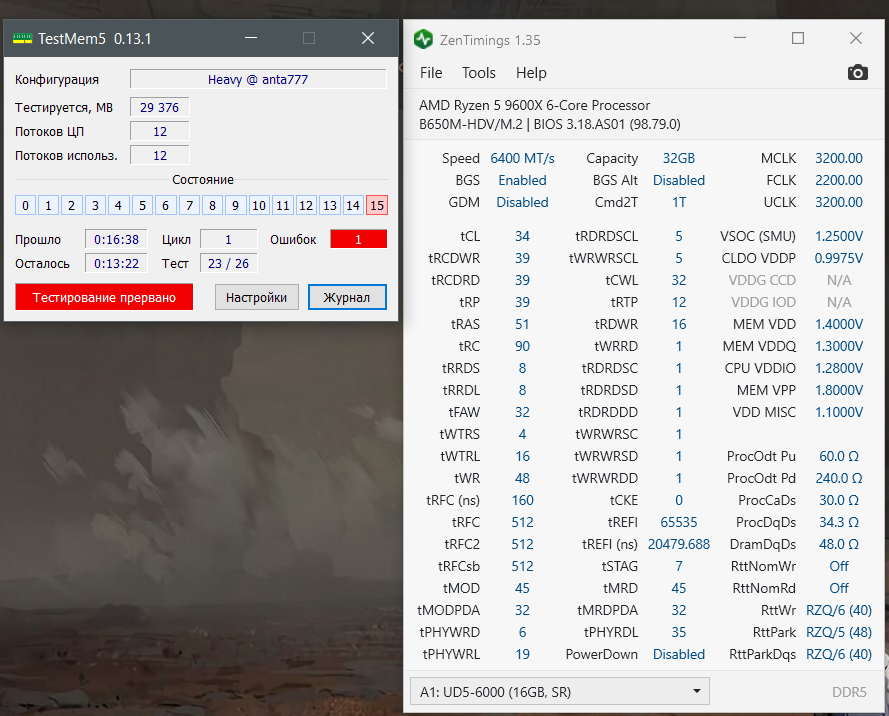Viewport: 889px width, 716px height.
Task: Click the tCL value 34
Action: click(522, 236)
